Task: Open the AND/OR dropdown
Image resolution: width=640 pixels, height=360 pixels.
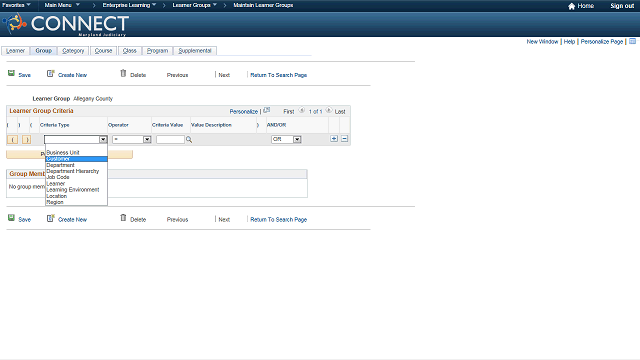Action: [286, 140]
